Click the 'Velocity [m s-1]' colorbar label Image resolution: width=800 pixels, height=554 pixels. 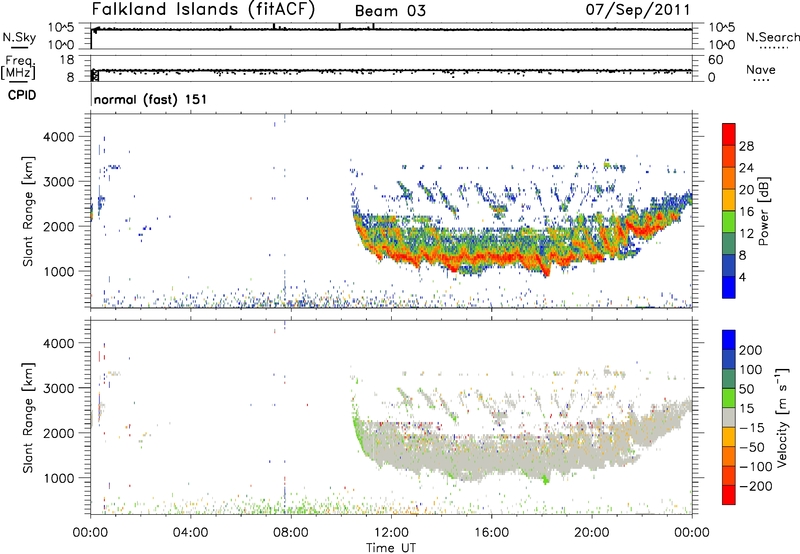(782, 417)
